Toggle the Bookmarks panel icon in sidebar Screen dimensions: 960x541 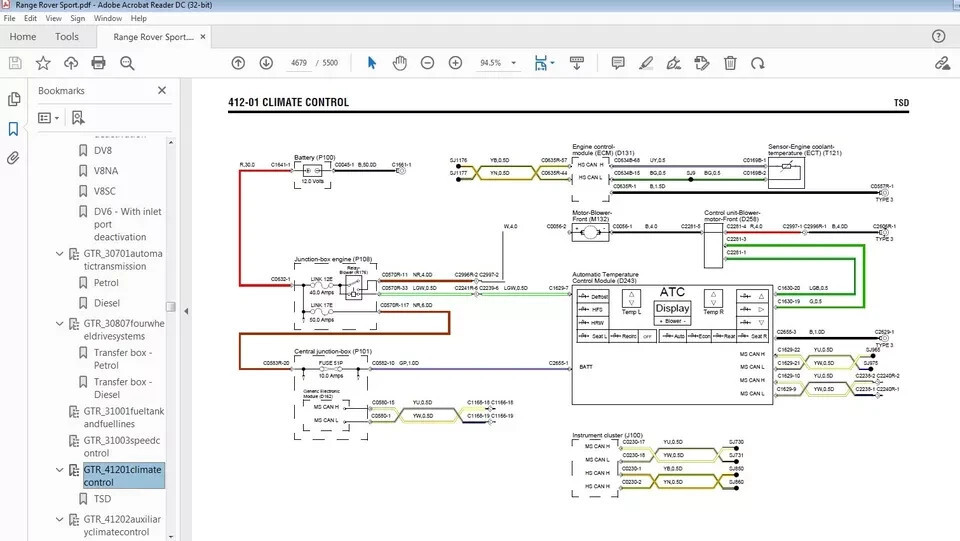pos(14,129)
